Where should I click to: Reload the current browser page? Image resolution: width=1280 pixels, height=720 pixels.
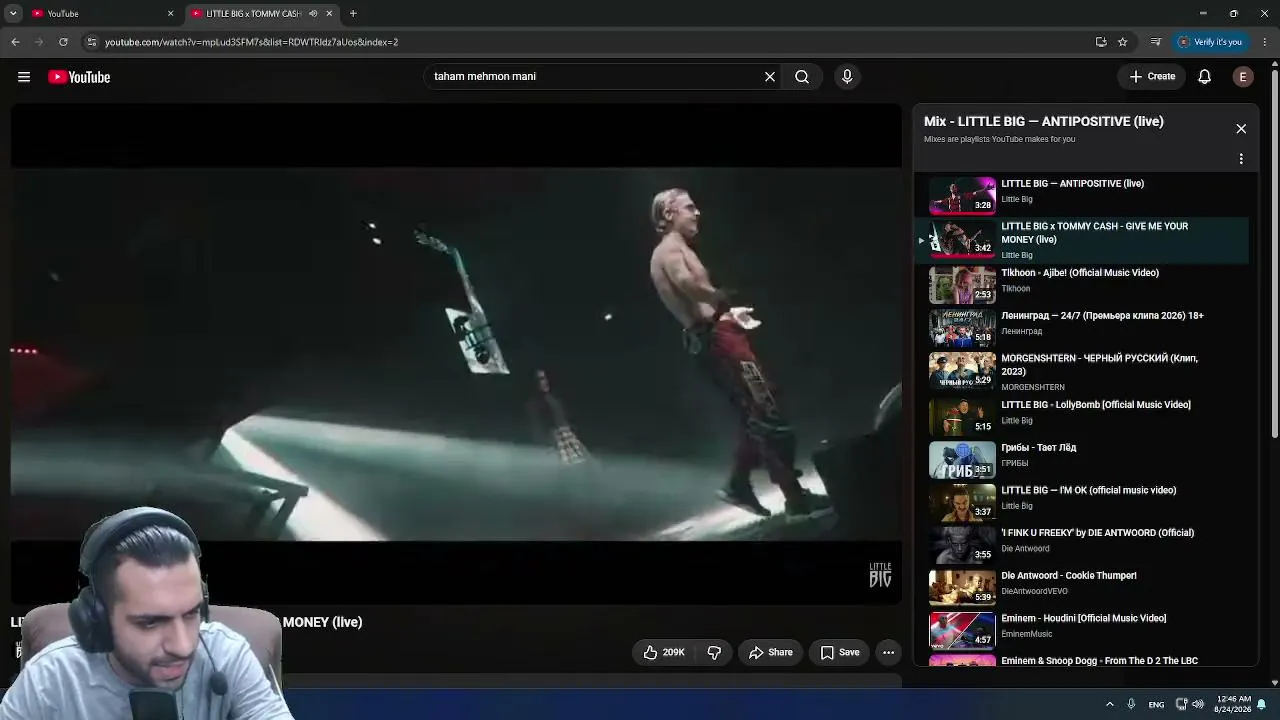(63, 42)
